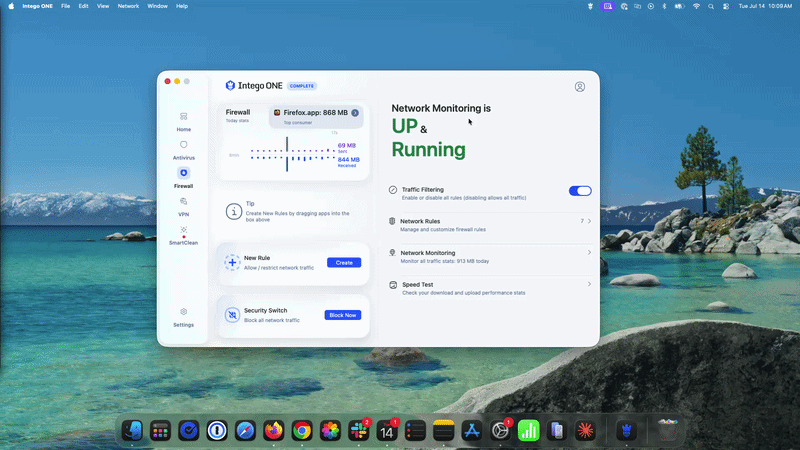Image resolution: width=800 pixels, height=450 pixels.
Task: Click the Security Switch icon
Action: coord(232,315)
